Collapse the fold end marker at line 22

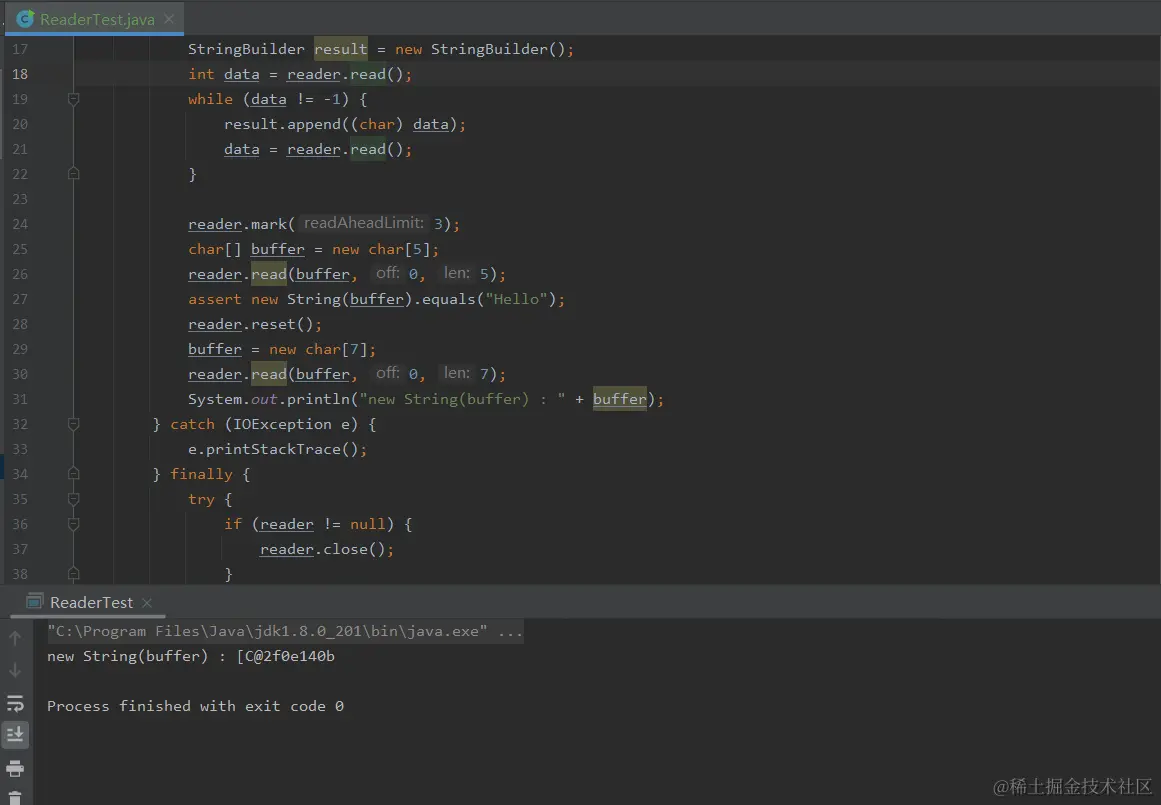click(x=73, y=174)
